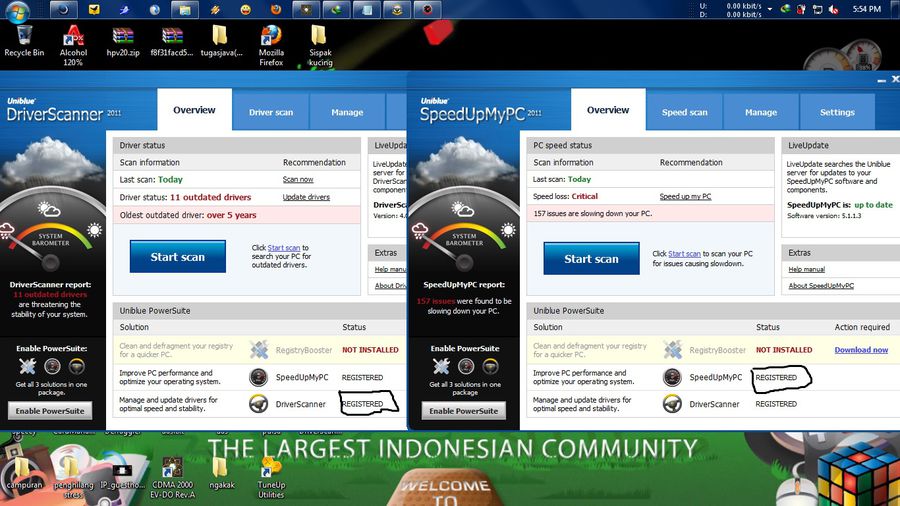Open the About SpeedUpMyPC link
This screenshot has width=900, height=506.
pyautogui.click(x=821, y=285)
